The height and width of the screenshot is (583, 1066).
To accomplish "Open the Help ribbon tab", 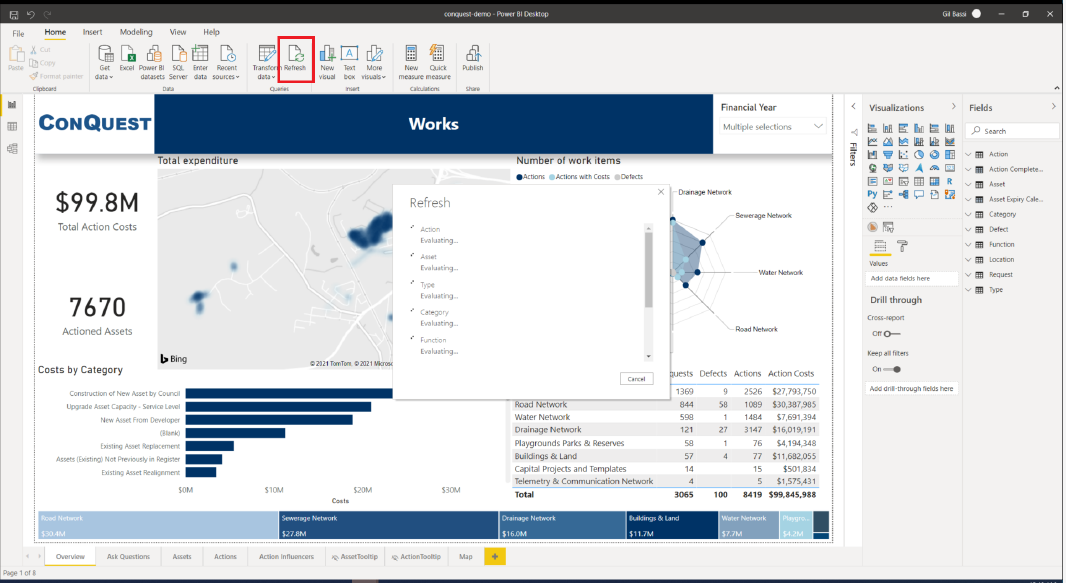I will tap(211, 32).
